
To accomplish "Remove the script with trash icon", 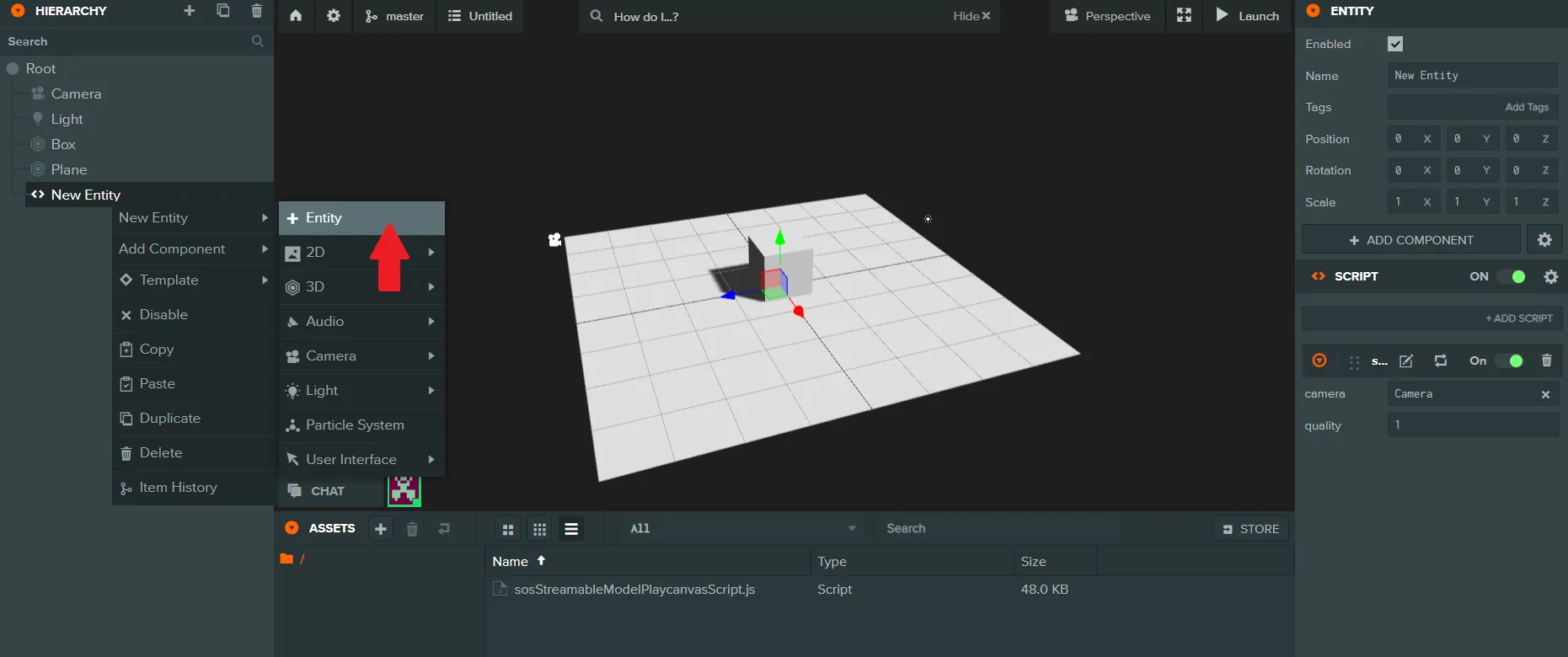I will pyautogui.click(x=1547, y=361).
